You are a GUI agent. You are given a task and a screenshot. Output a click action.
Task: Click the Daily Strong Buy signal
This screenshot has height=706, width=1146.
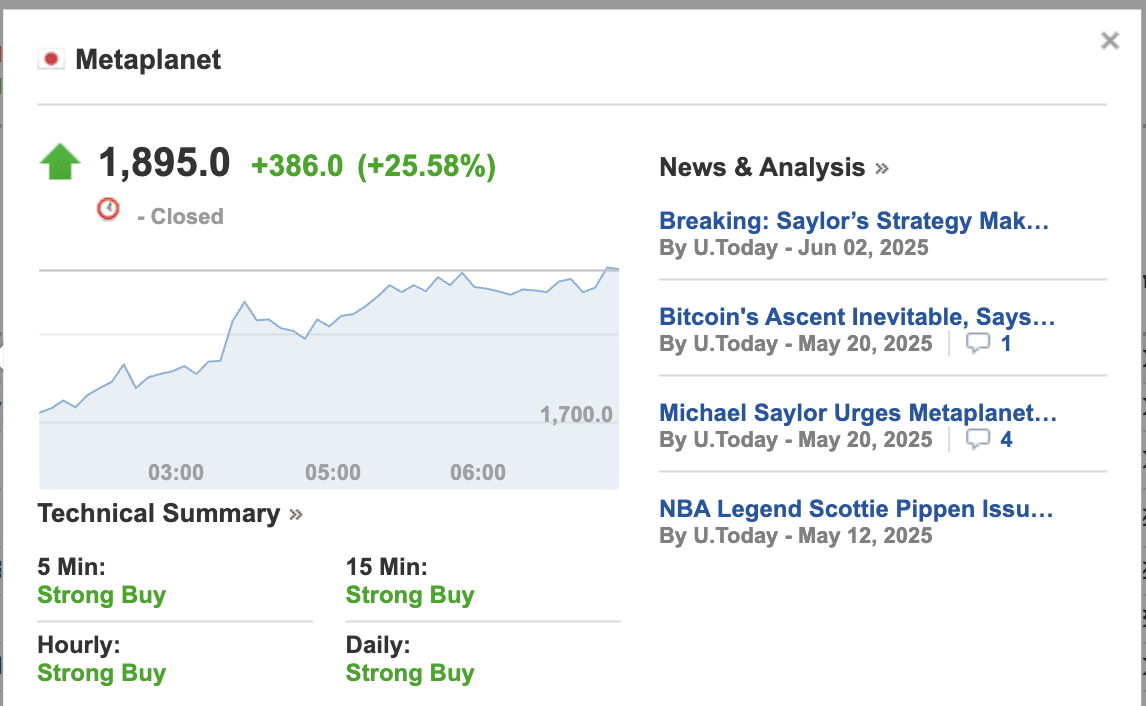click(x=410, y=672)
